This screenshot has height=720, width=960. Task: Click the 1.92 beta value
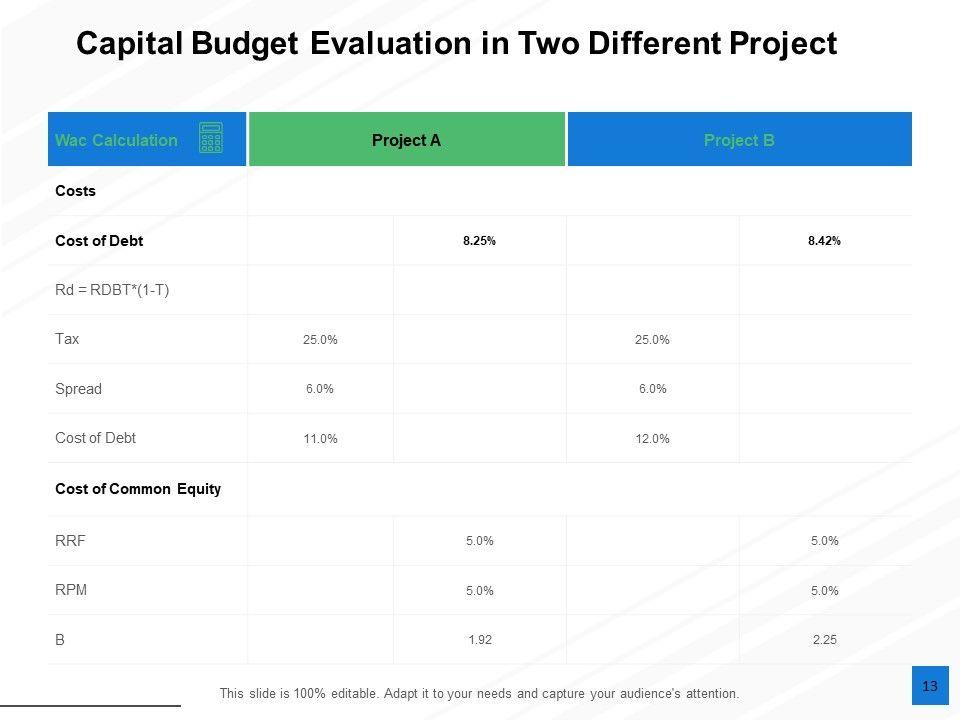tap(480, 640)
